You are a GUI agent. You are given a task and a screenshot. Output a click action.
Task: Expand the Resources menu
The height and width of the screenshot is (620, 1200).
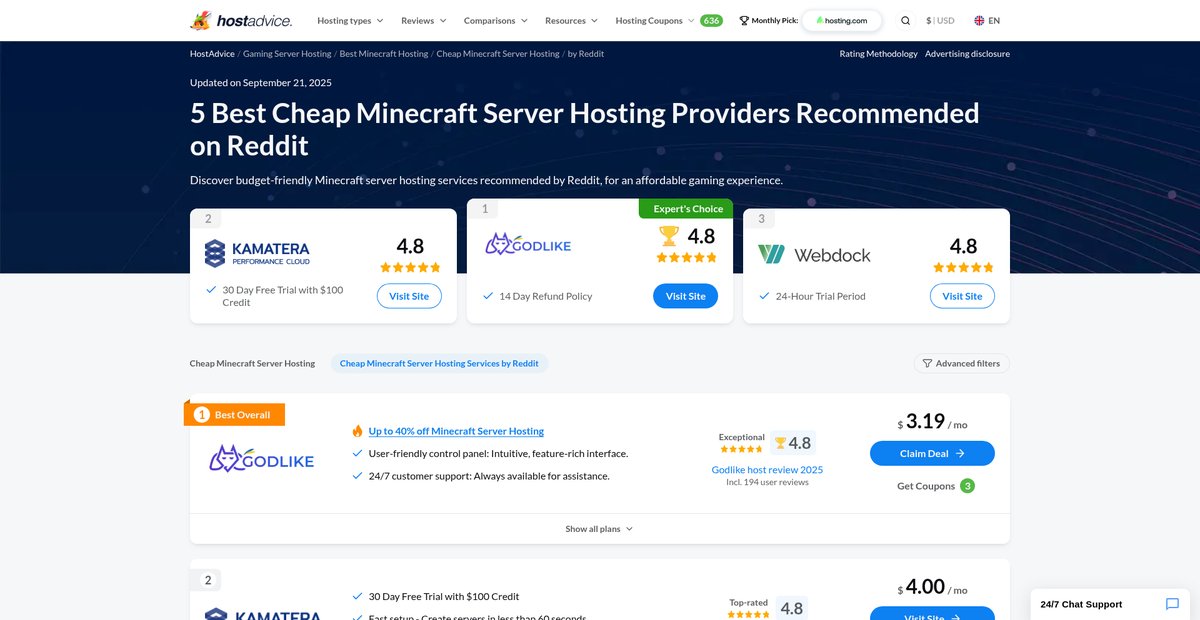(571, 20)
